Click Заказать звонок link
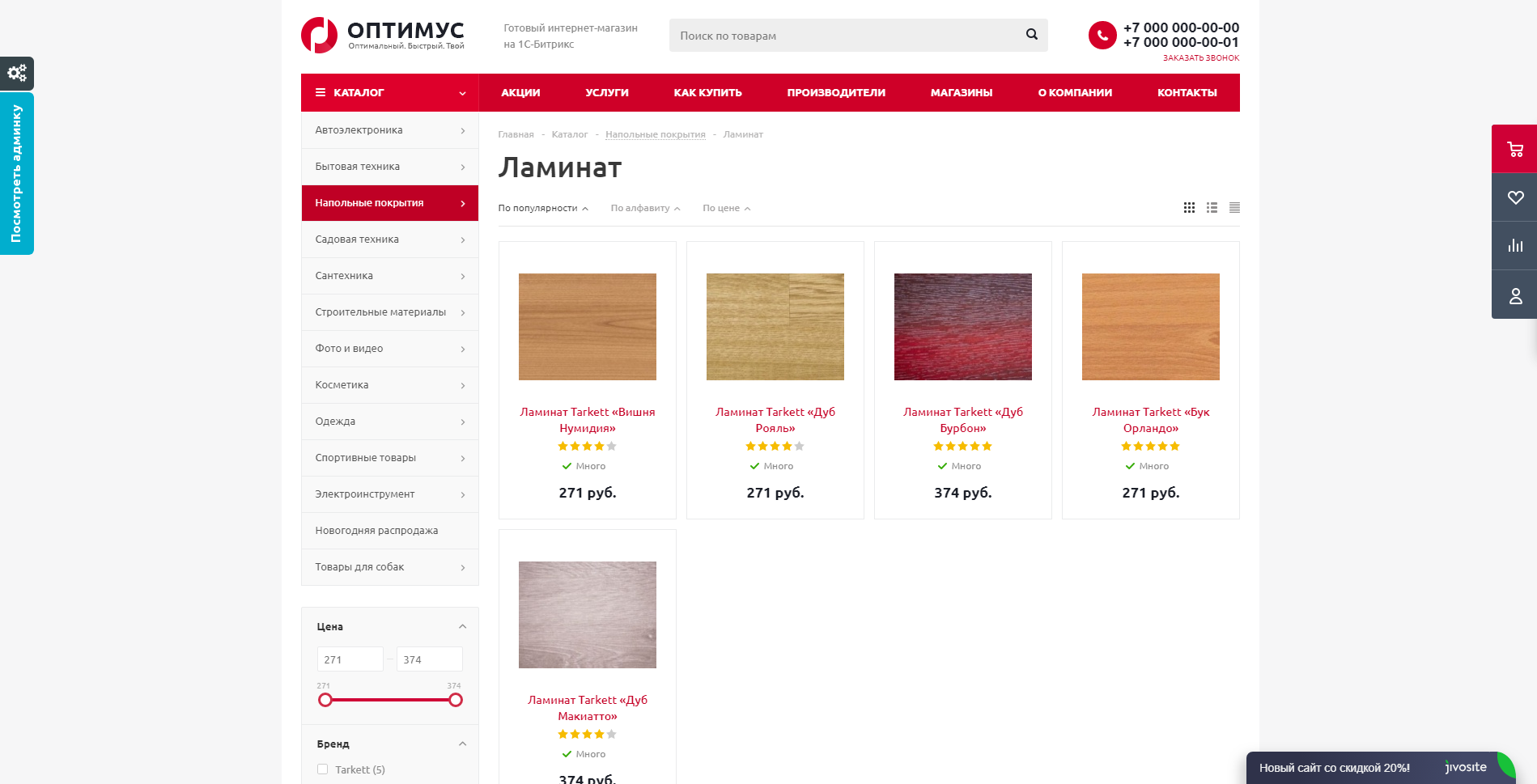Screen dimensions: 1537x784 1201,57
